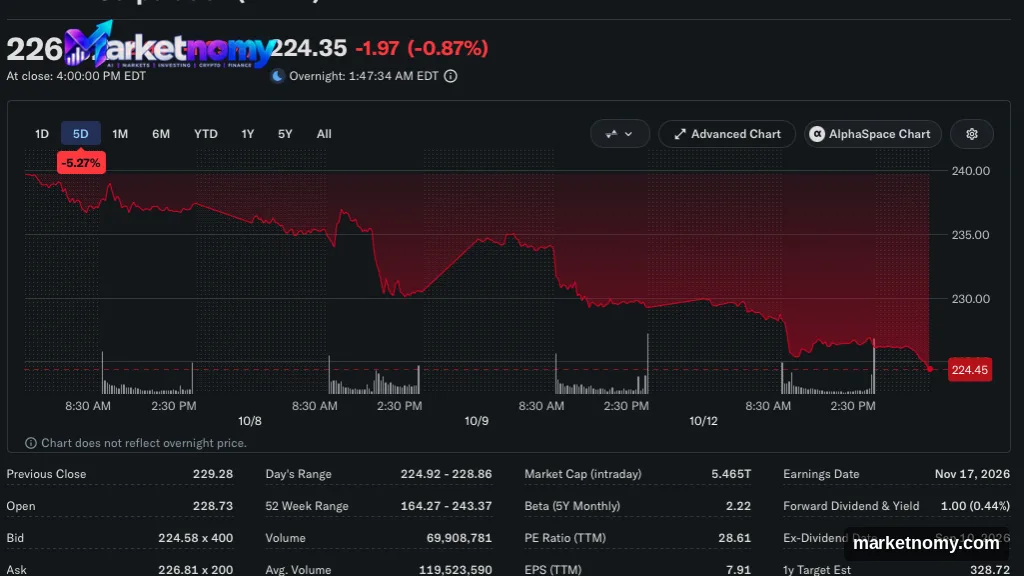
Task: Select the 6M time range
Action: pyautogui.click(x=161, y=134)
